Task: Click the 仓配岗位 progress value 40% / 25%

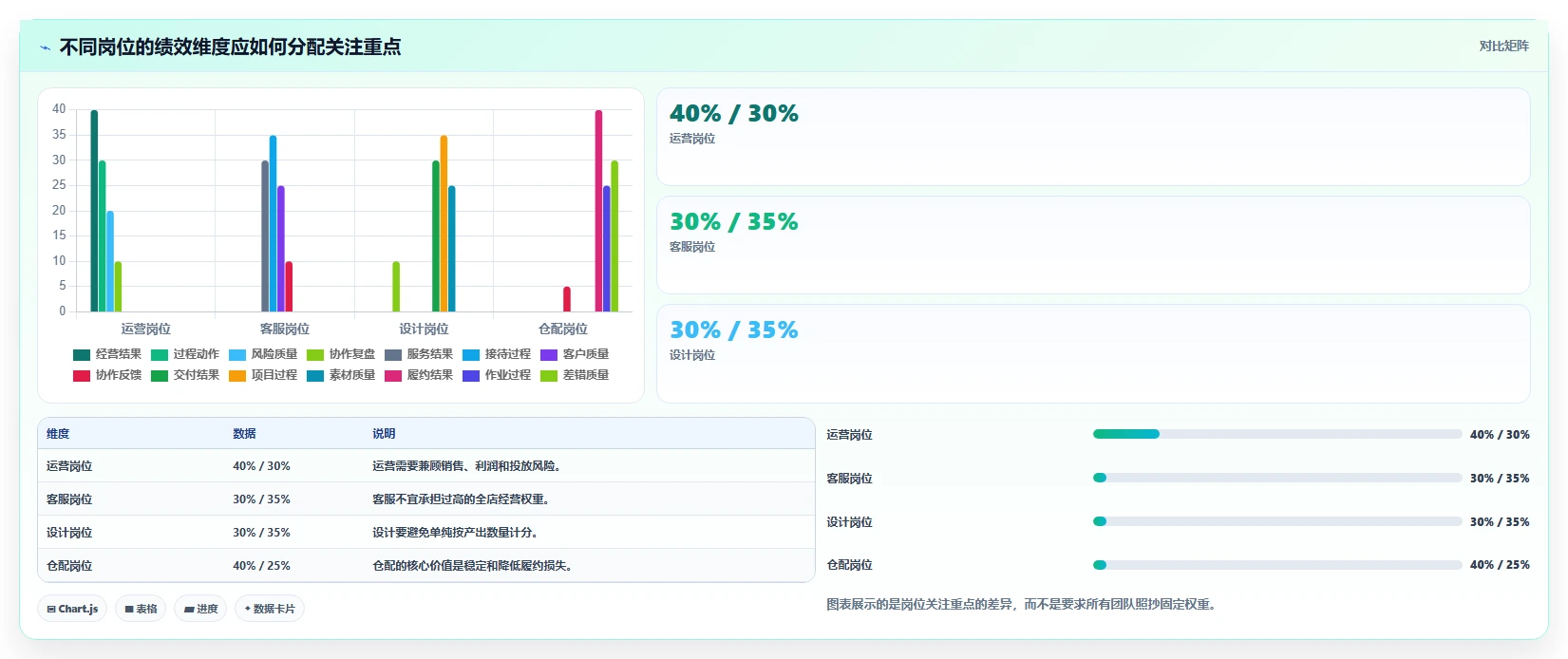Action: coord(1500,565)
